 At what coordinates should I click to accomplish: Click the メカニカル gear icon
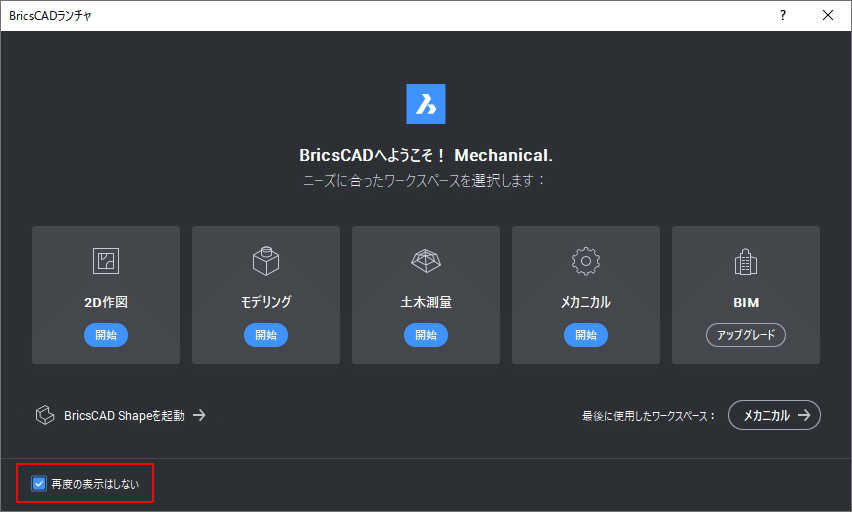pyautogui.click(x=586, y=261)
